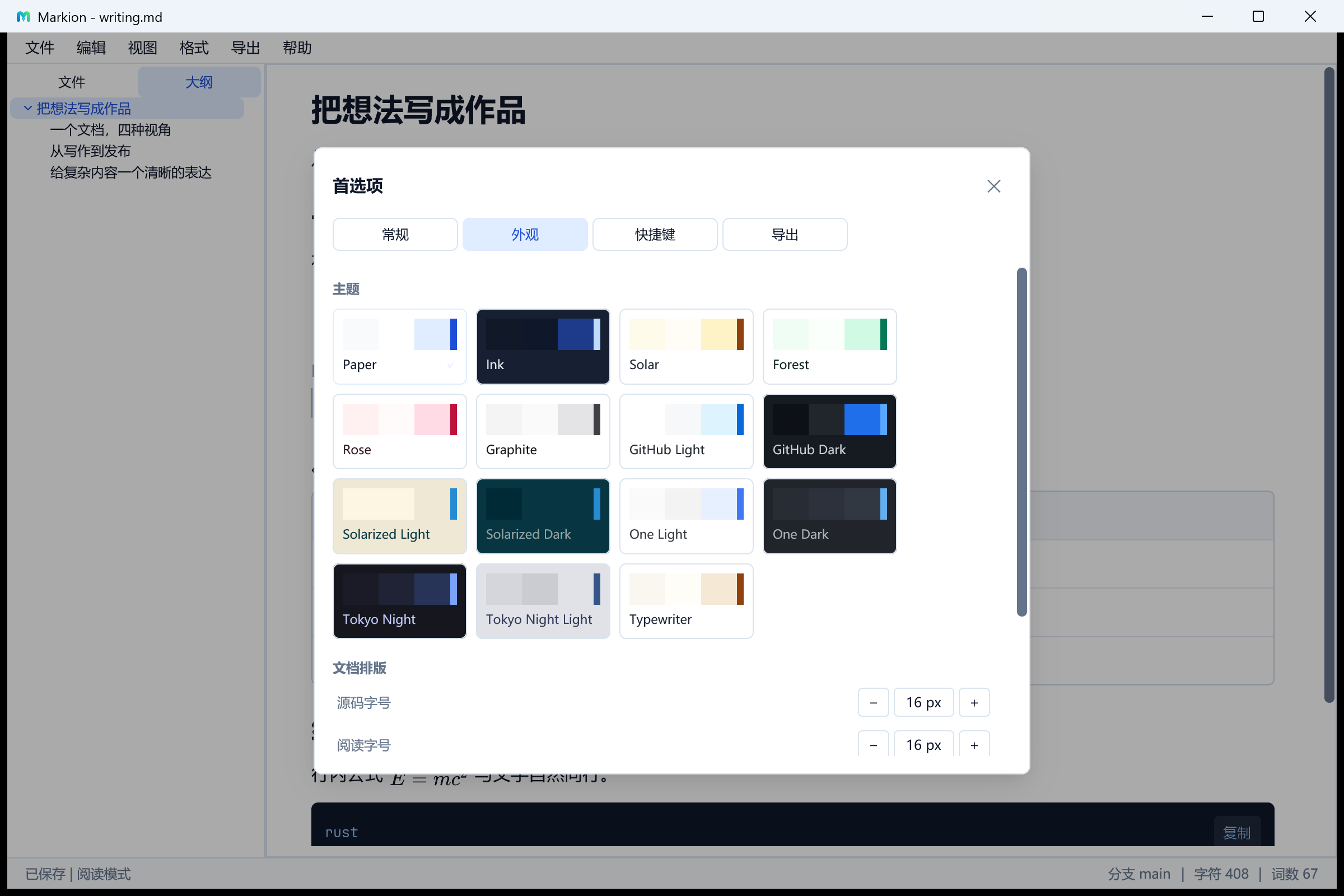Apply the Tokyo Night theme

(399, 601)
